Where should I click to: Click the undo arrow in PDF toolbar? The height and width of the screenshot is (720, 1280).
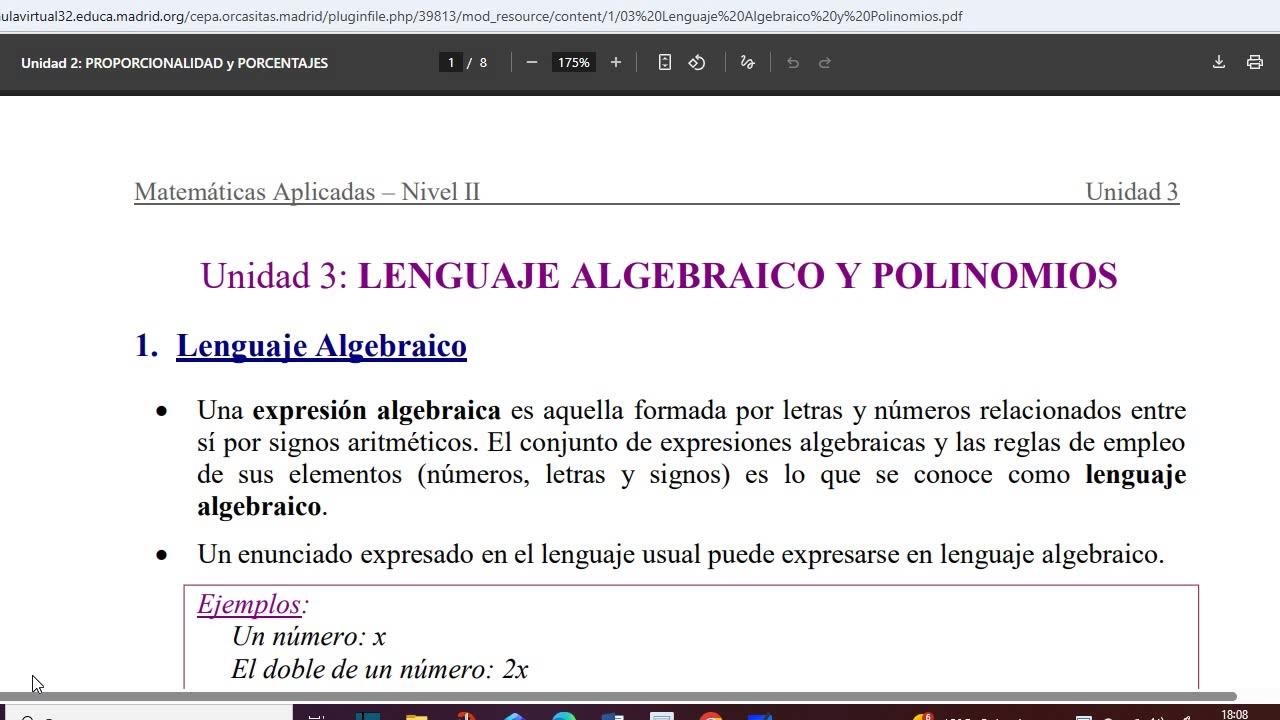click(793, 62)
